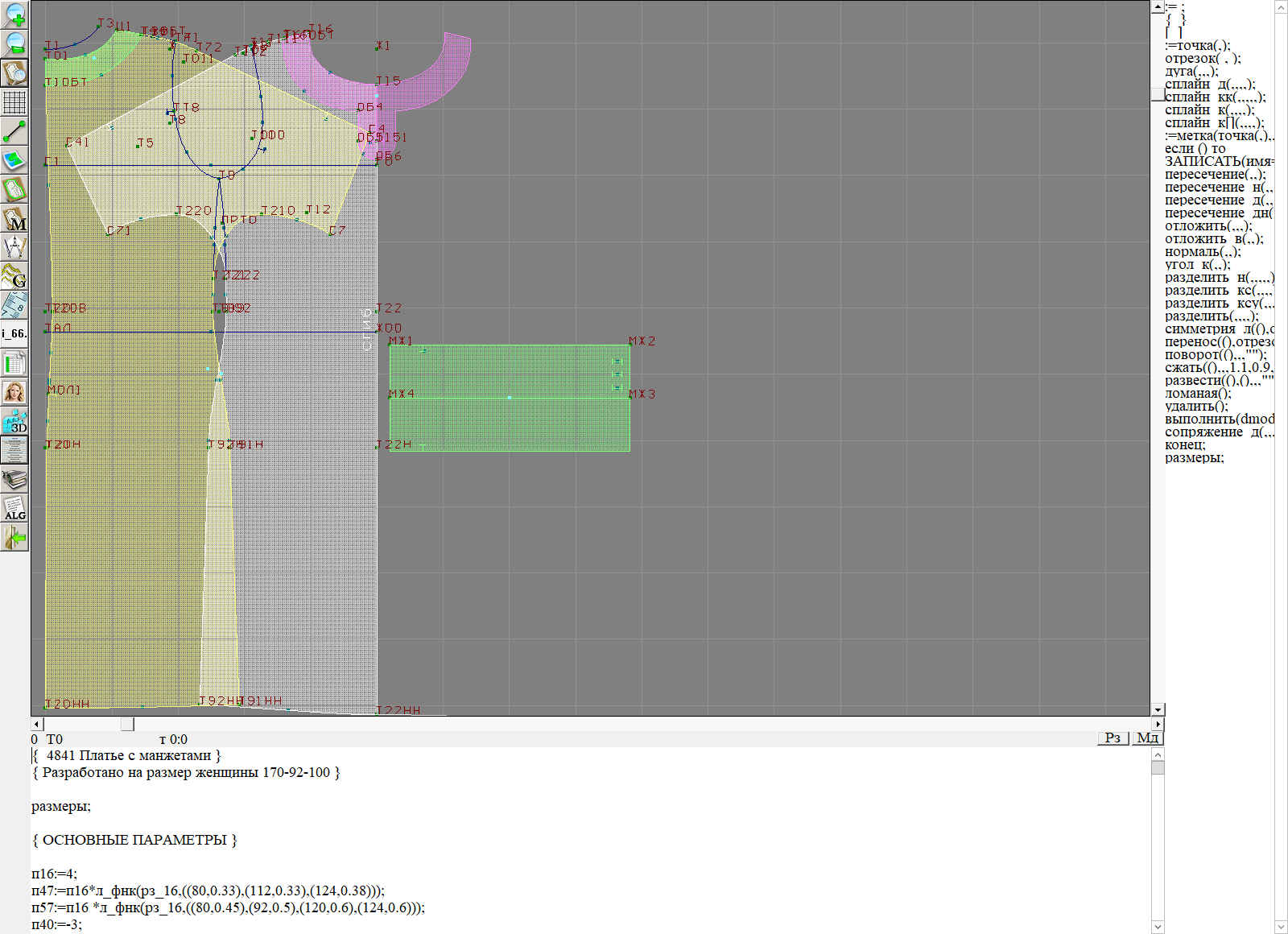Open the i_66 toolbar button
The width and height of the screenshot is (1288, 934).
(14, 333)
